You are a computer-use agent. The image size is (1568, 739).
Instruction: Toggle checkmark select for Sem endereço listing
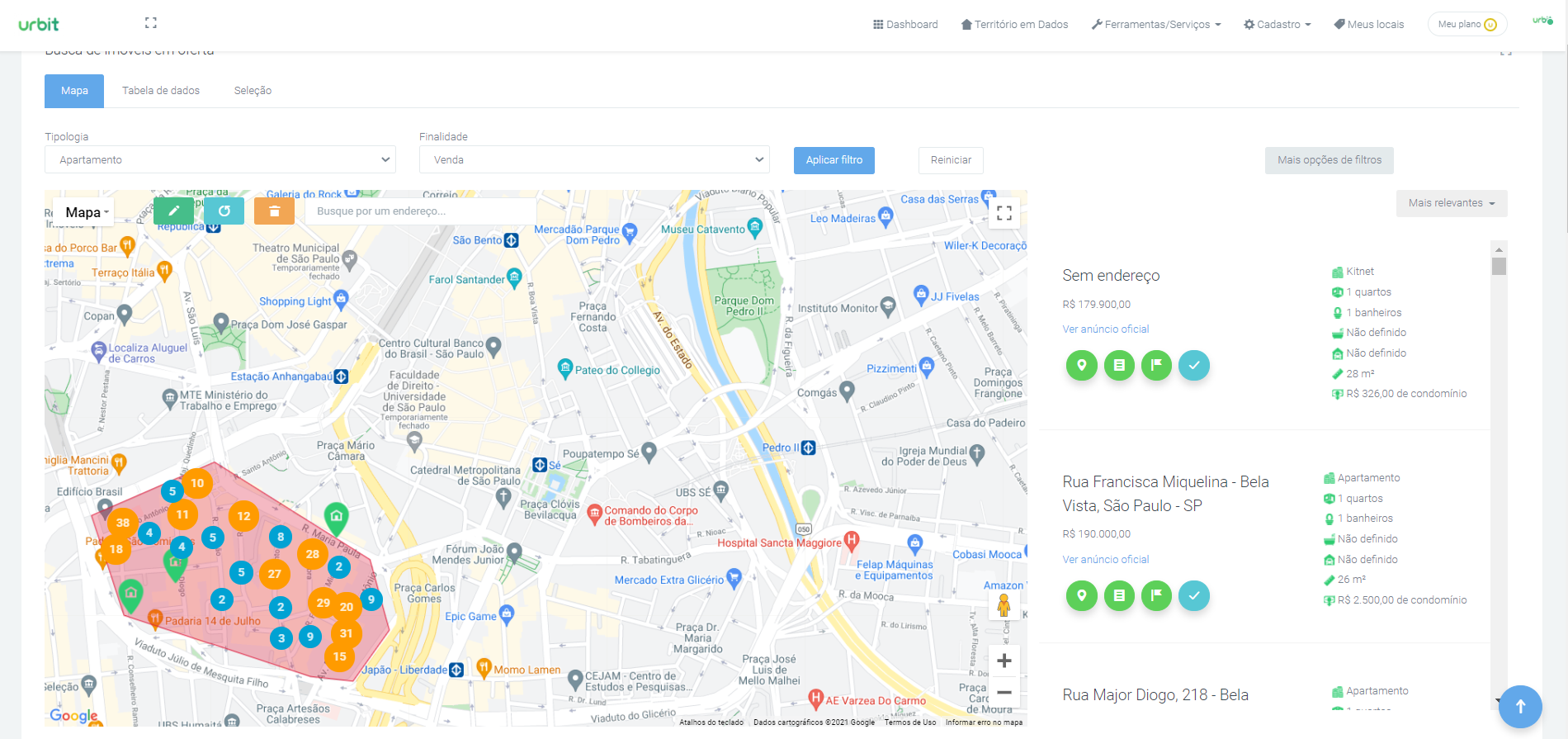(x=1194, y=365)
